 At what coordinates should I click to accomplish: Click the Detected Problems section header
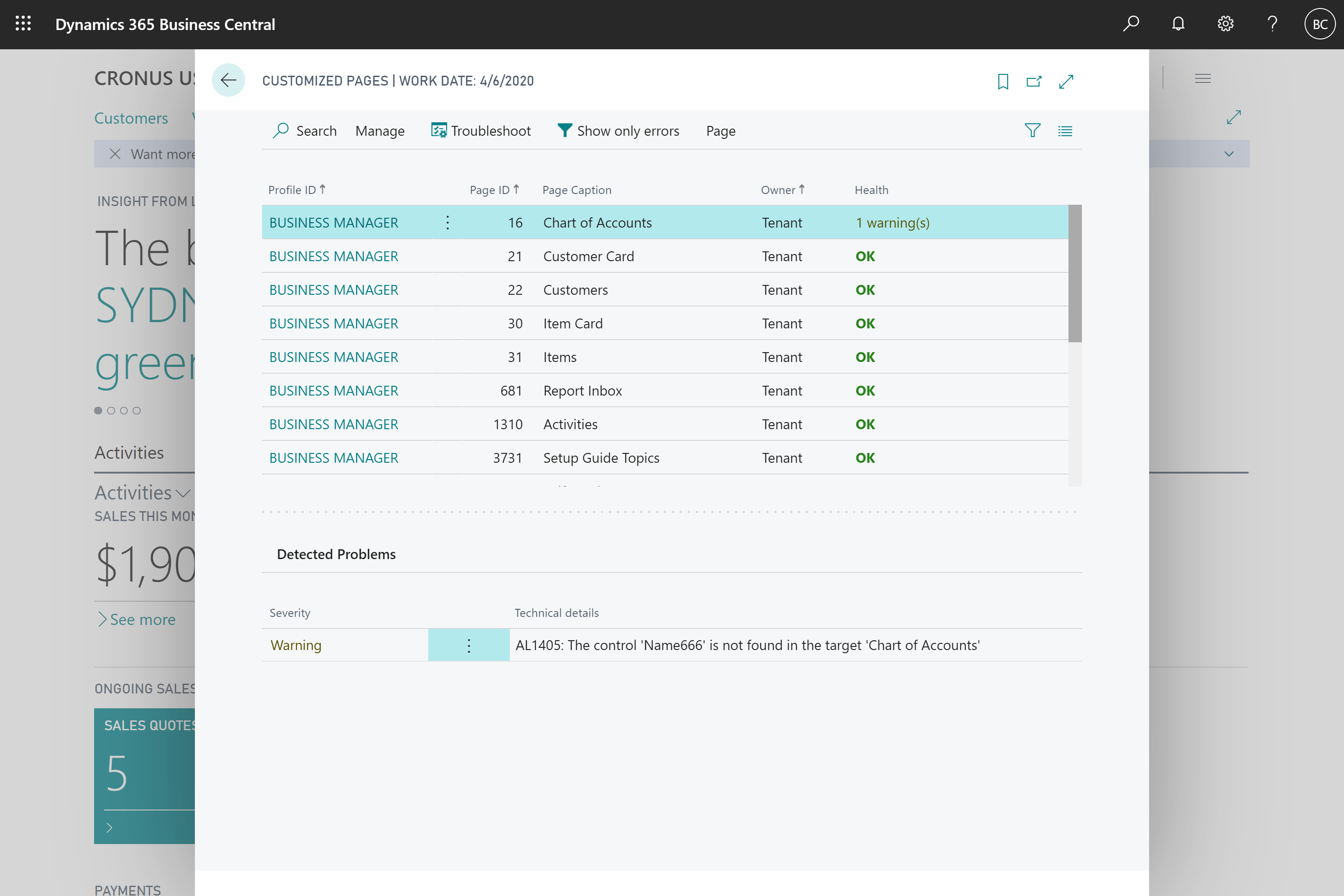point(336,553)
